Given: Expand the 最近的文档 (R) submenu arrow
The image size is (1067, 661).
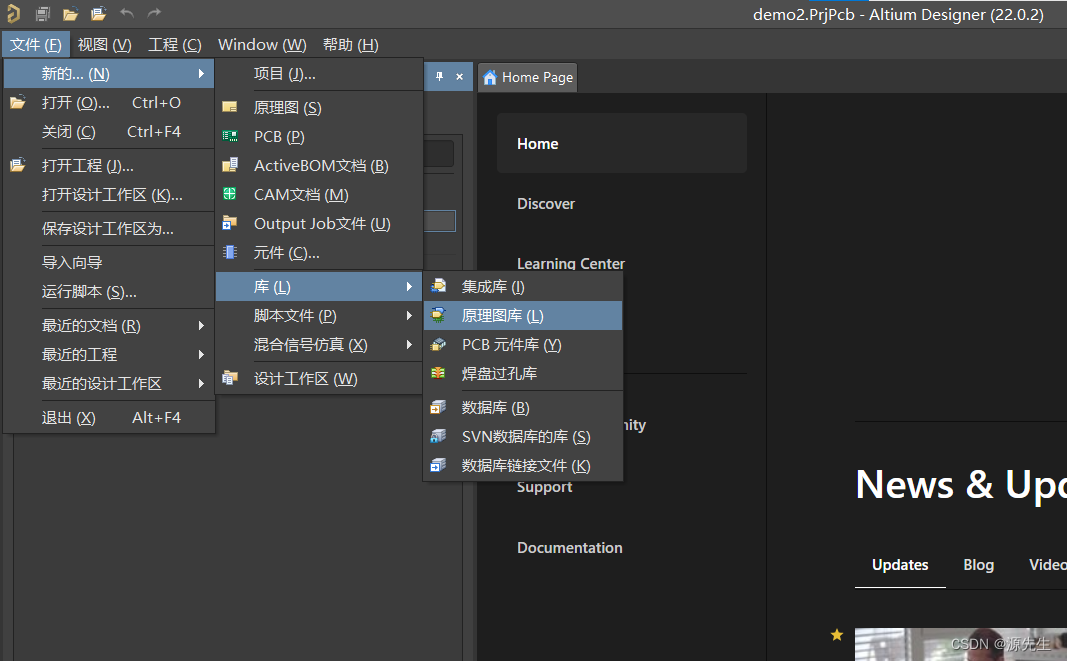Looking at the screenshot, I should [x=201, y=325].
